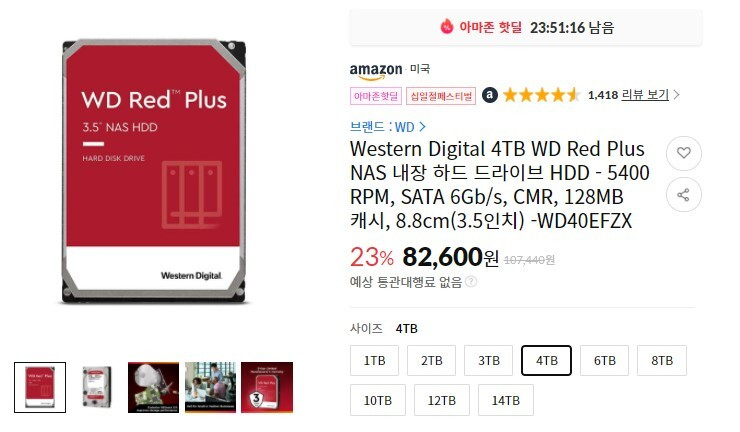
Task: Click the star rating icons
Action: click(x=541, y=95)
